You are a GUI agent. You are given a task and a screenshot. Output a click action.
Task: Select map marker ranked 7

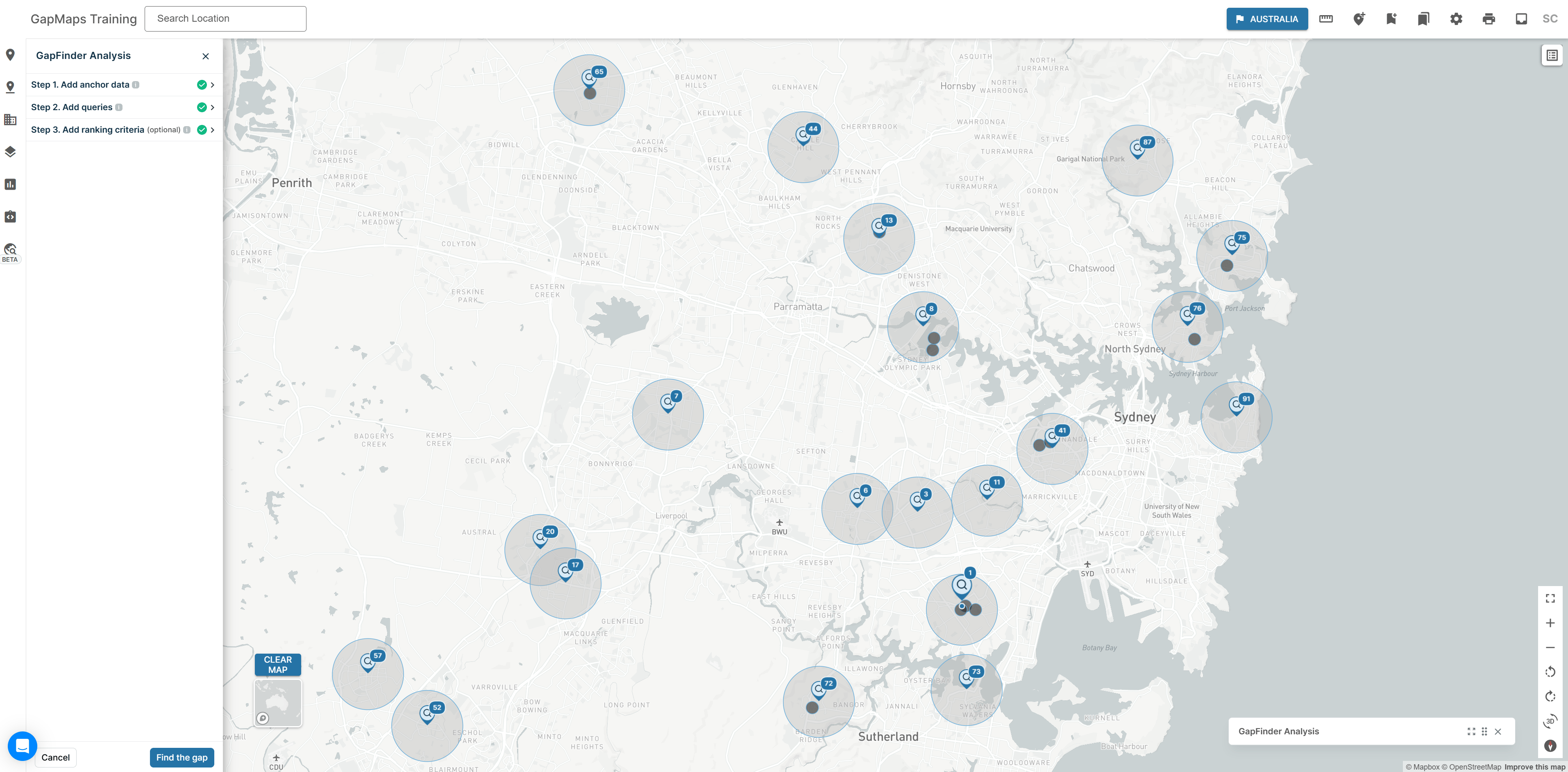point(668,403)
